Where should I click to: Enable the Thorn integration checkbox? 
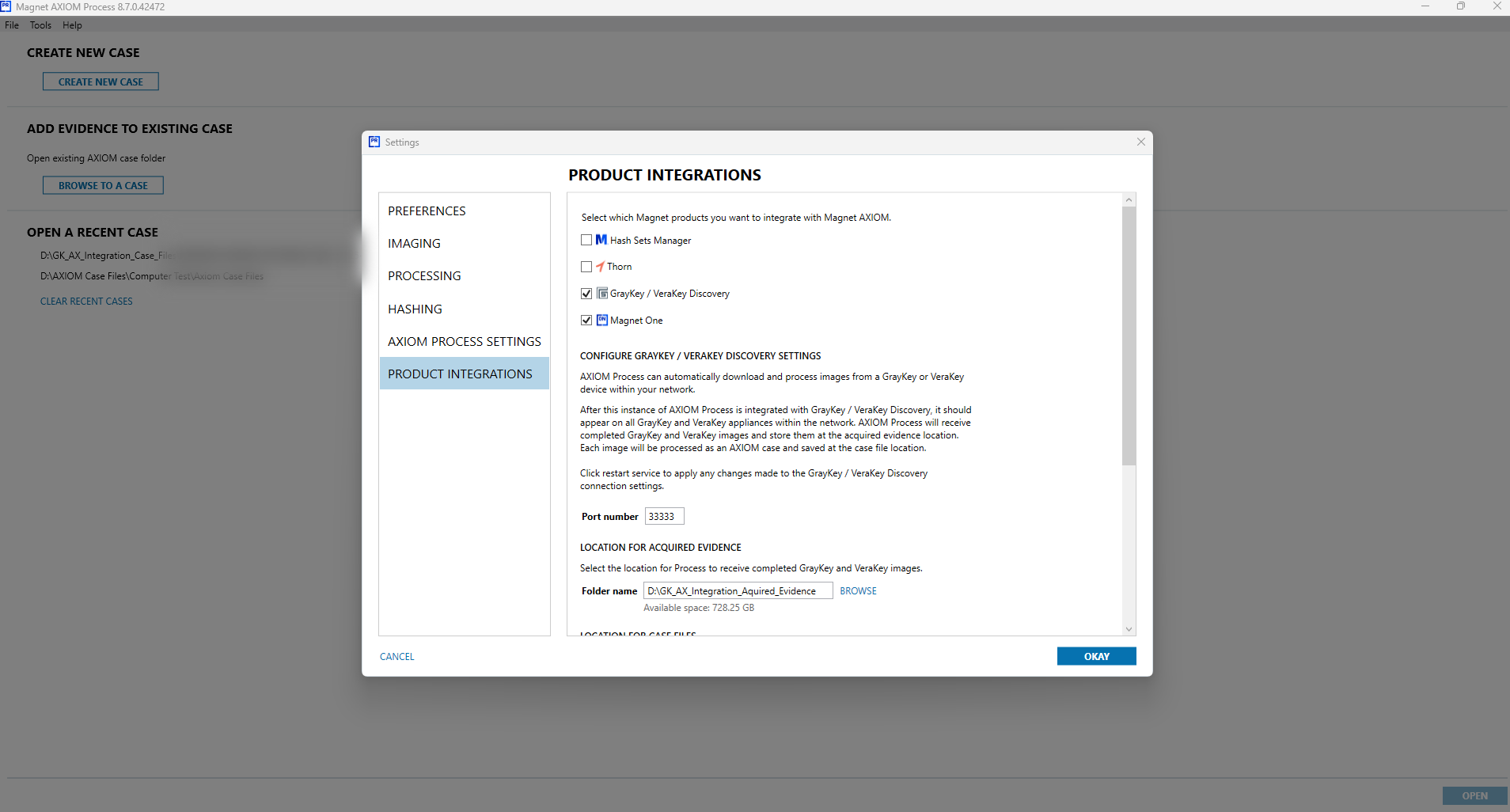pyautogui.click(x=586, y=267)
